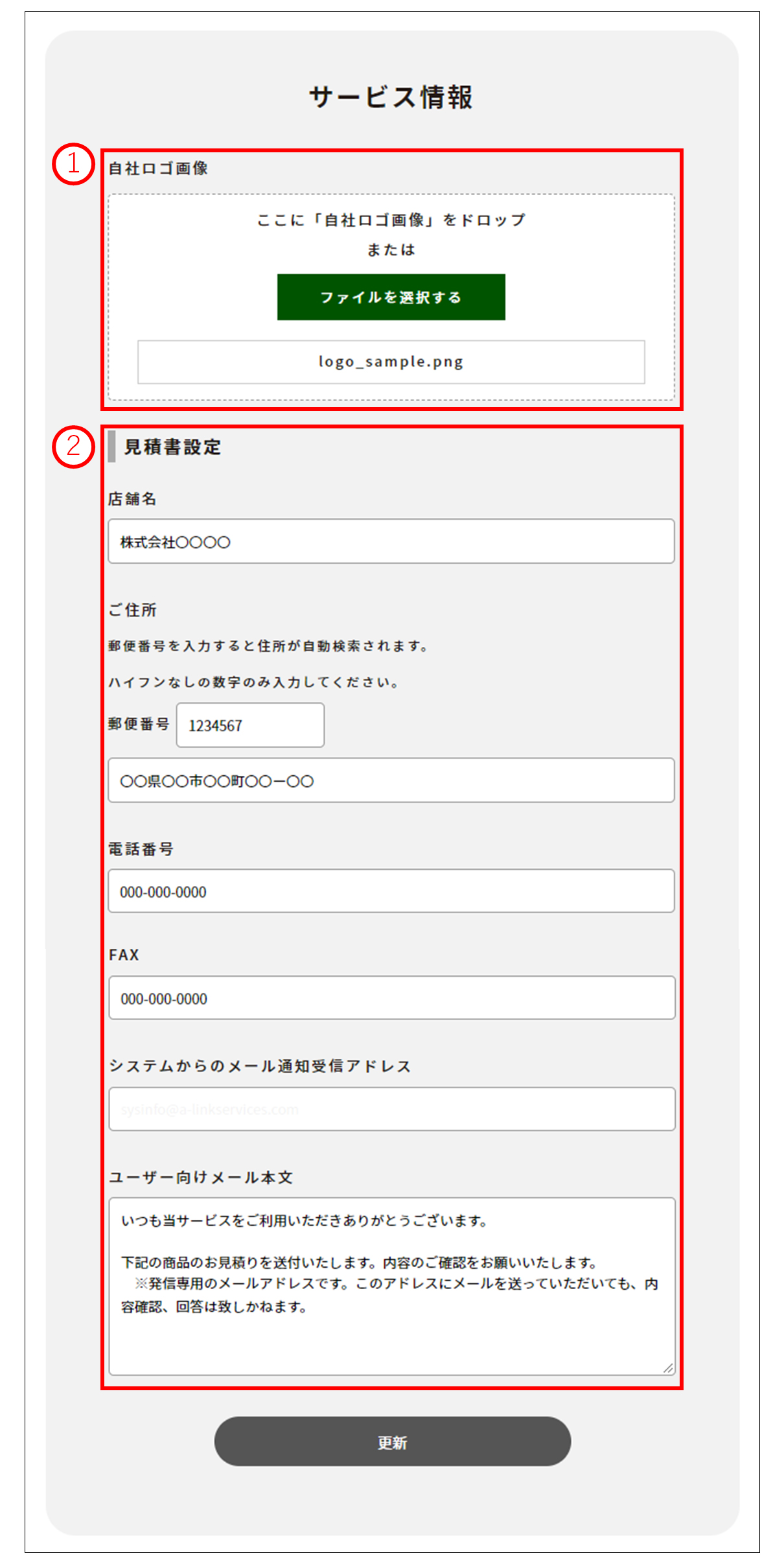
Task: Click the 自社ロゴ画像 label
Action: (x=158, y=169)
